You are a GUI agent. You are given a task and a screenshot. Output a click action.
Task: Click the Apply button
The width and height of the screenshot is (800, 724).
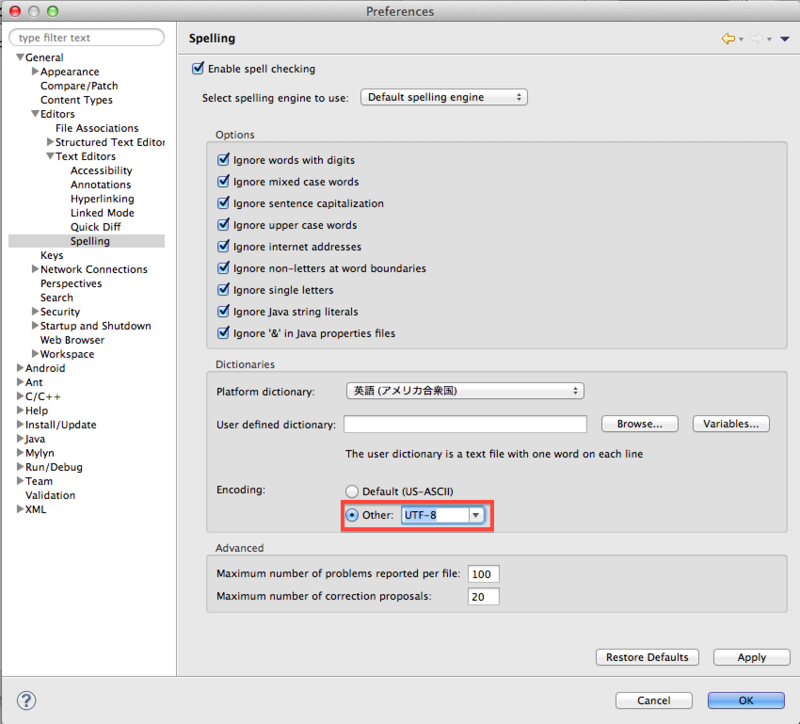(752, 657)
